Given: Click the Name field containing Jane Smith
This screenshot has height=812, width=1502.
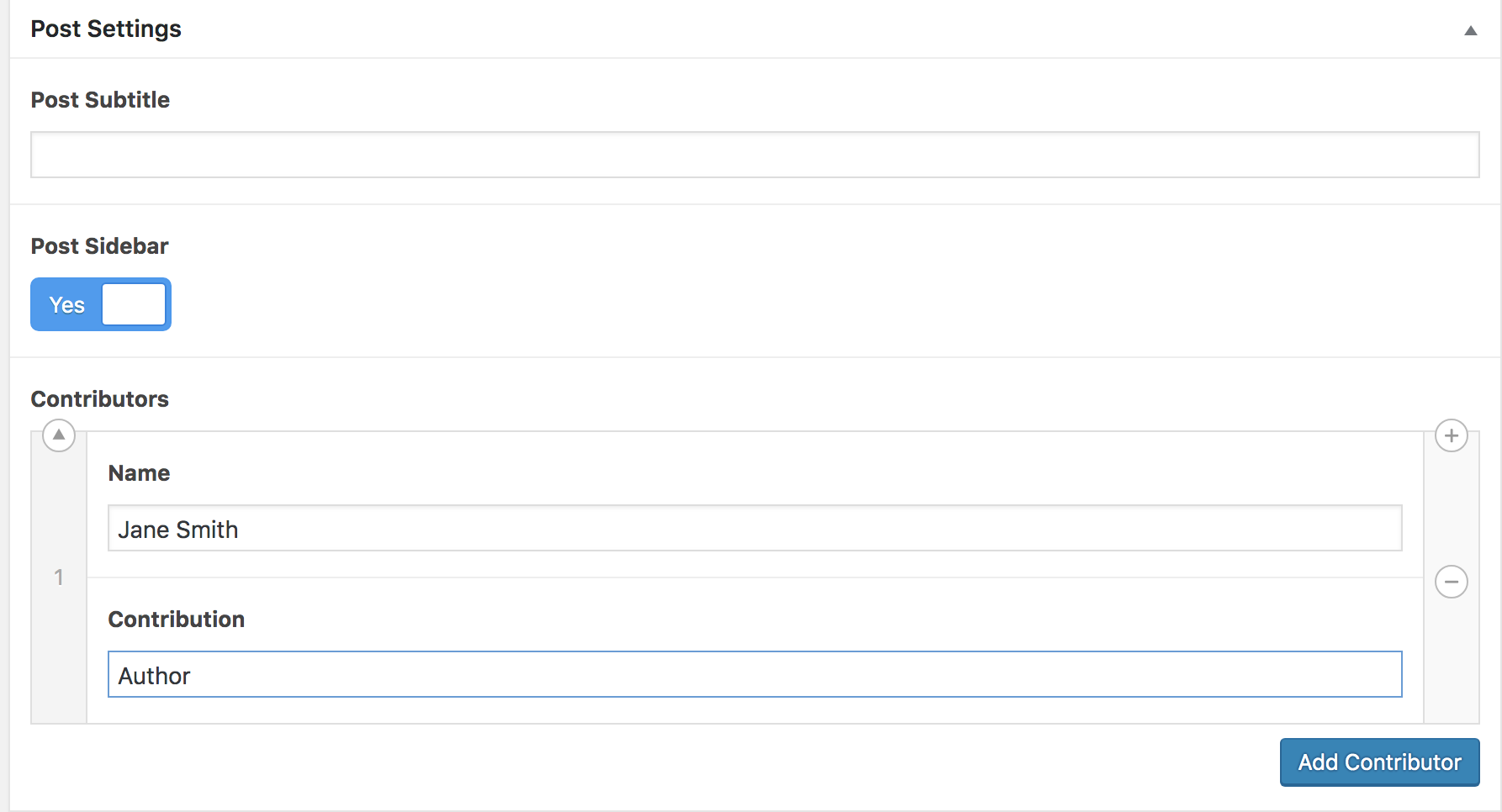Looking at the screenshot, I should coord(755,528).
